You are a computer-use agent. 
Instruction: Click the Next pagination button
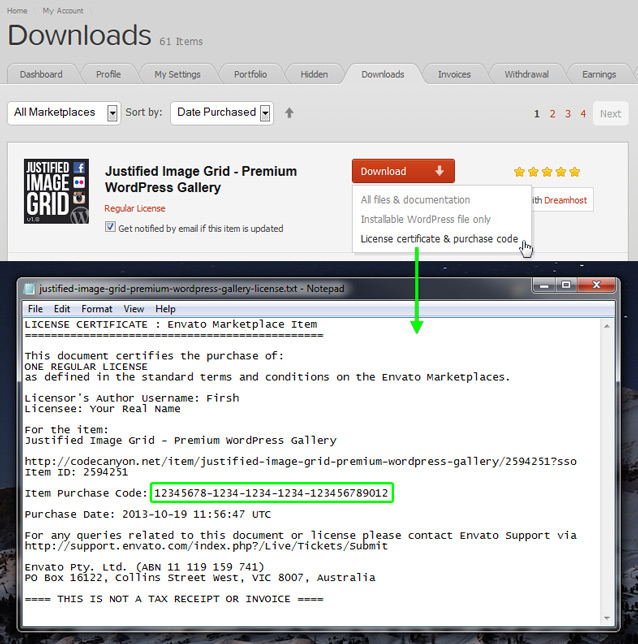point(610,114)
